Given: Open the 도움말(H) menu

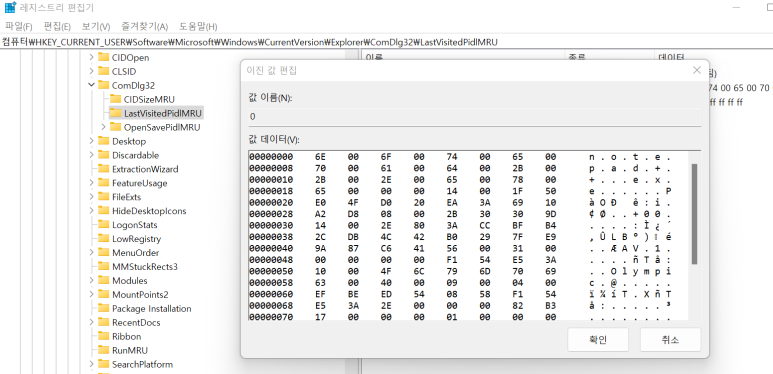Looking at the screenshot, I should (x=198, y=26).
